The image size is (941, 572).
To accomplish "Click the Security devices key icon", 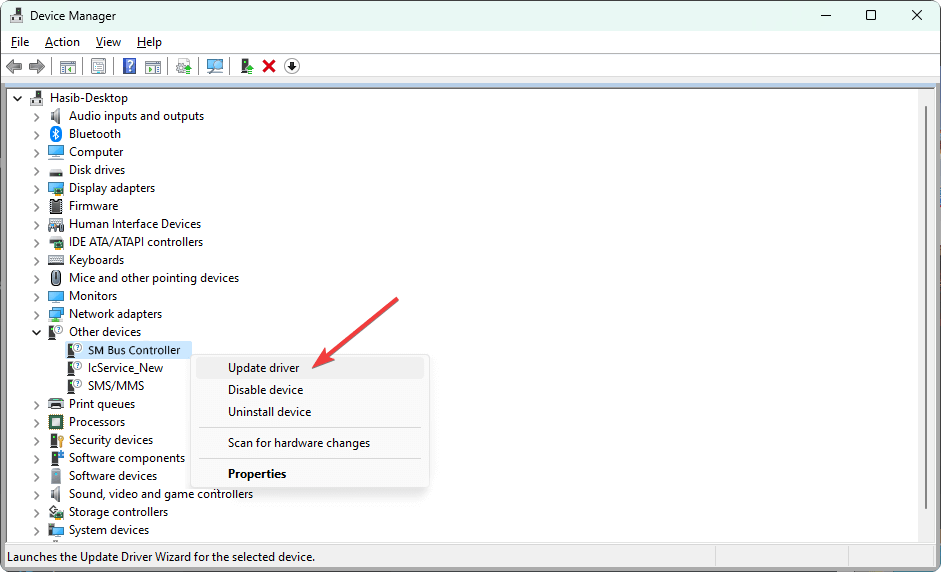I will pos(56,440).
